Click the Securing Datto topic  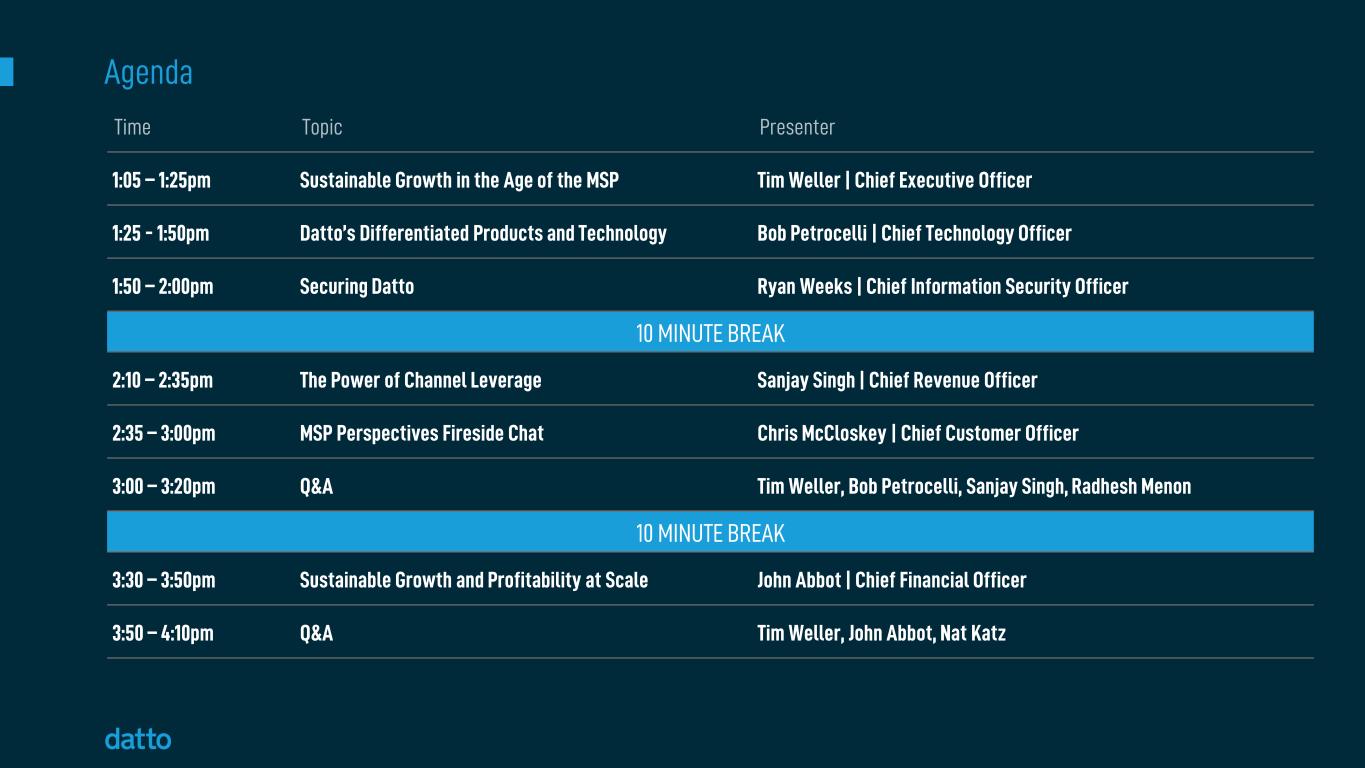(357, 287)
